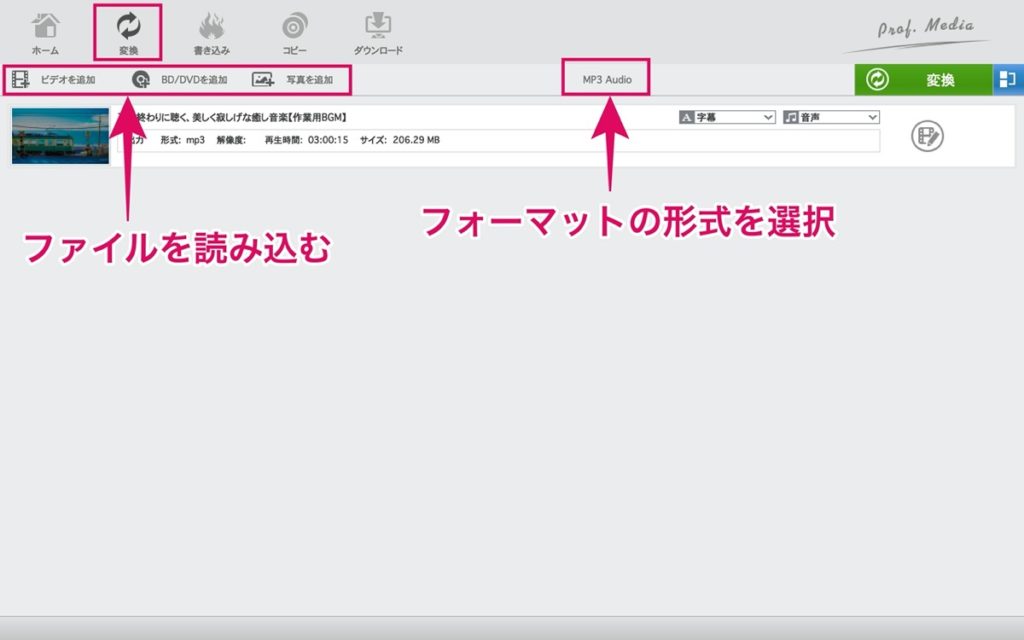Open the edit video pencil icon
The width and height of the screenshot is (1024, 640).
tap(927, 136)
